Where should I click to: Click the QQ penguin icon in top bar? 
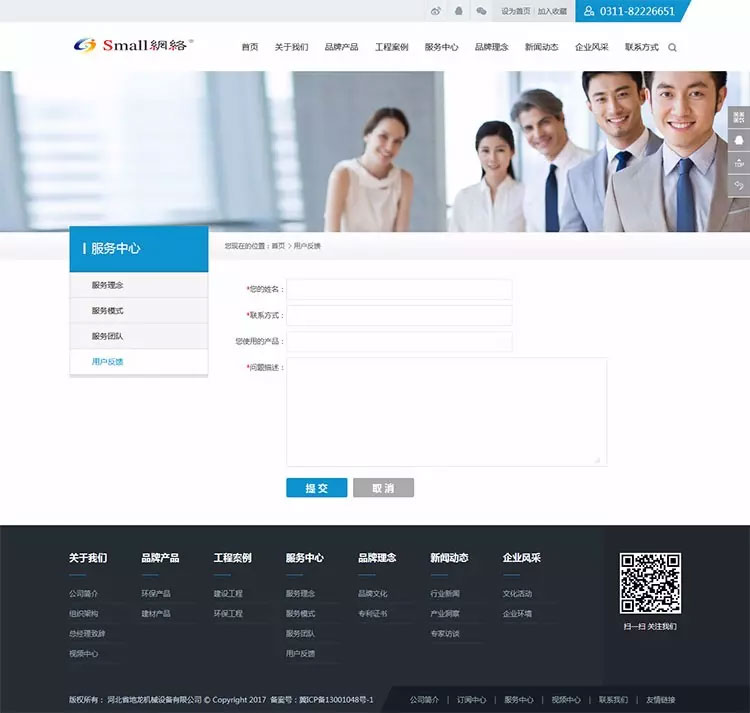(x=459, y=11)
